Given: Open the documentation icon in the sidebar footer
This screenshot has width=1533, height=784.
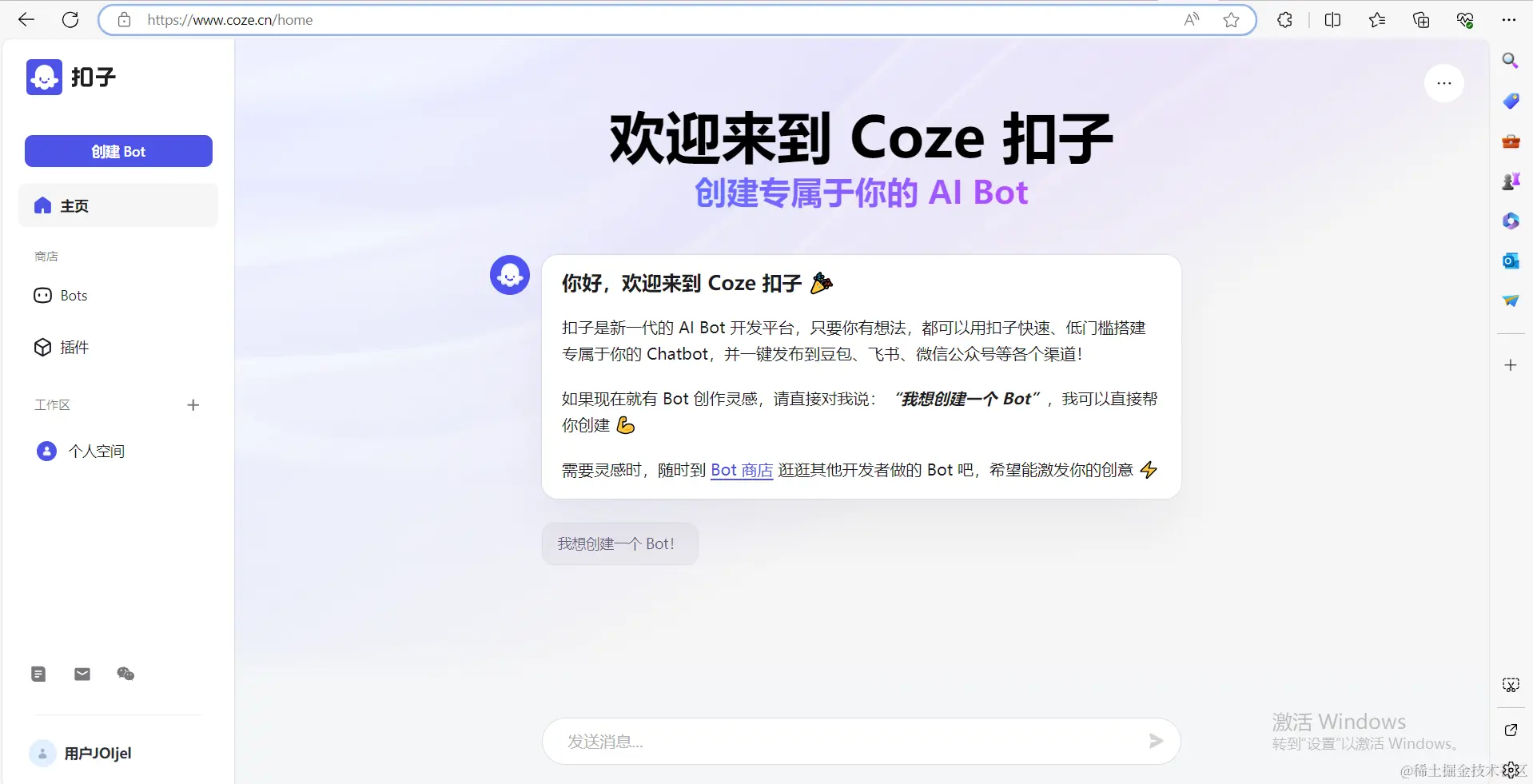Looking at the screenshot, I should click(38, 674).
